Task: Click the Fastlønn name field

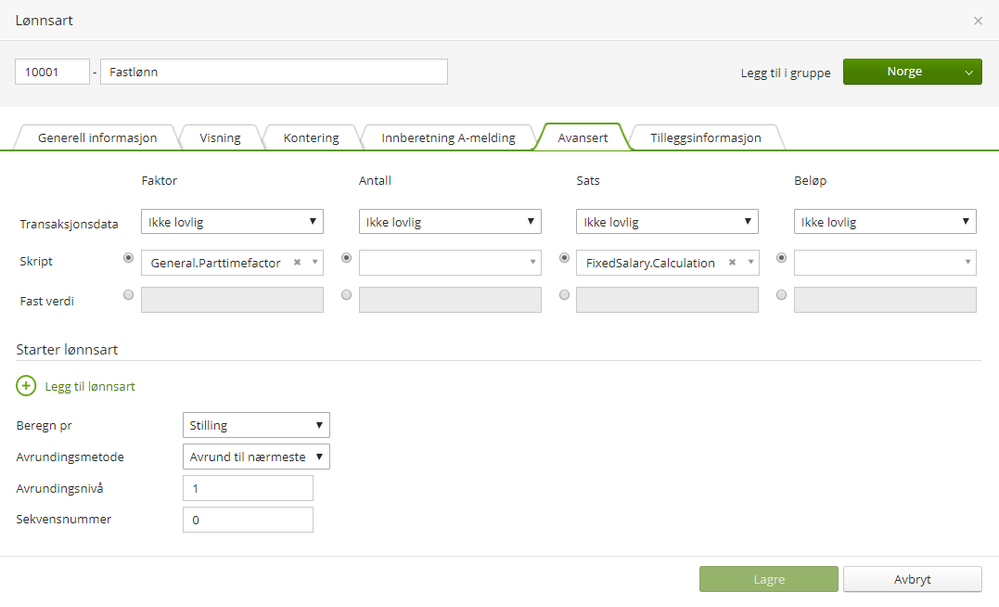Action: tap(273, 72)
